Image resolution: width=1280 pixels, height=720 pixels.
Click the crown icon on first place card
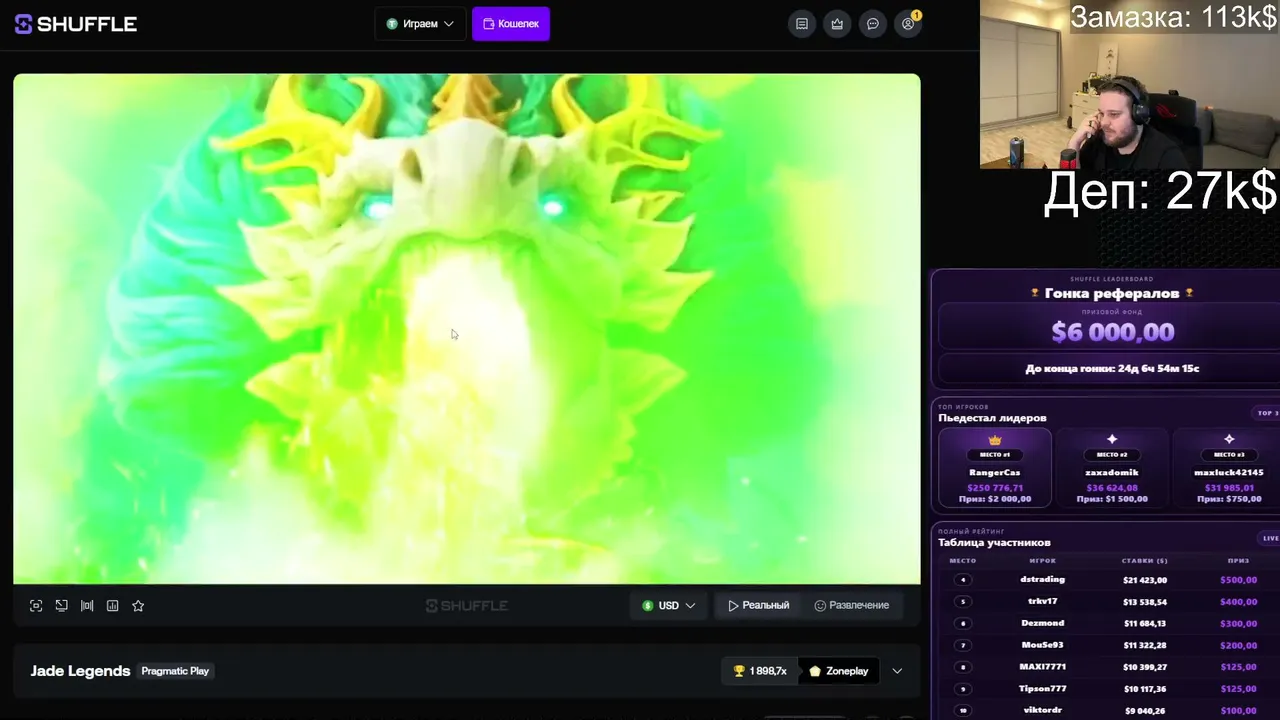(x=995, y=440)
